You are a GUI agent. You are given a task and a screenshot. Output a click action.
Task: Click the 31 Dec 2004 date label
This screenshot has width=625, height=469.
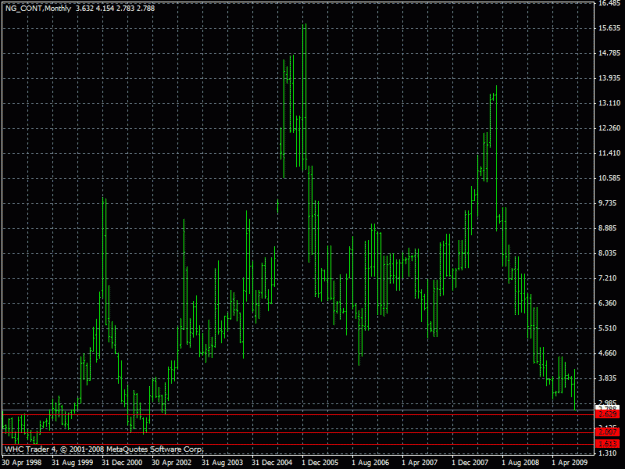271,463
